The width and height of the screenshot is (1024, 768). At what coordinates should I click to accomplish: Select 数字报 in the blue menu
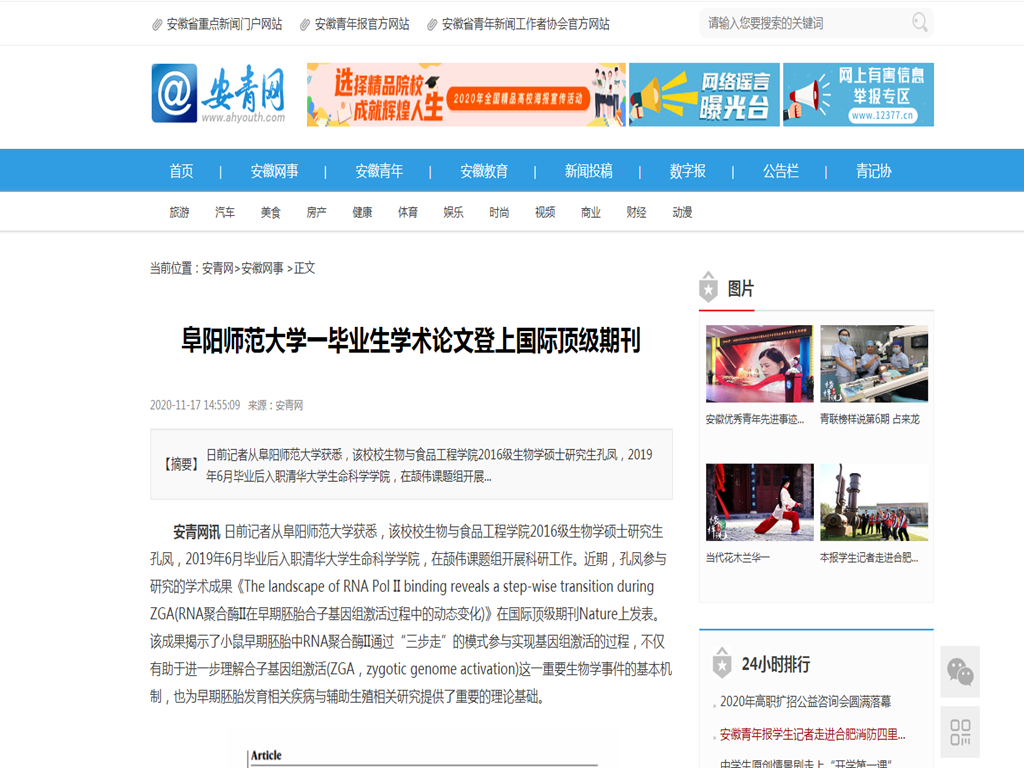point(688,171)
